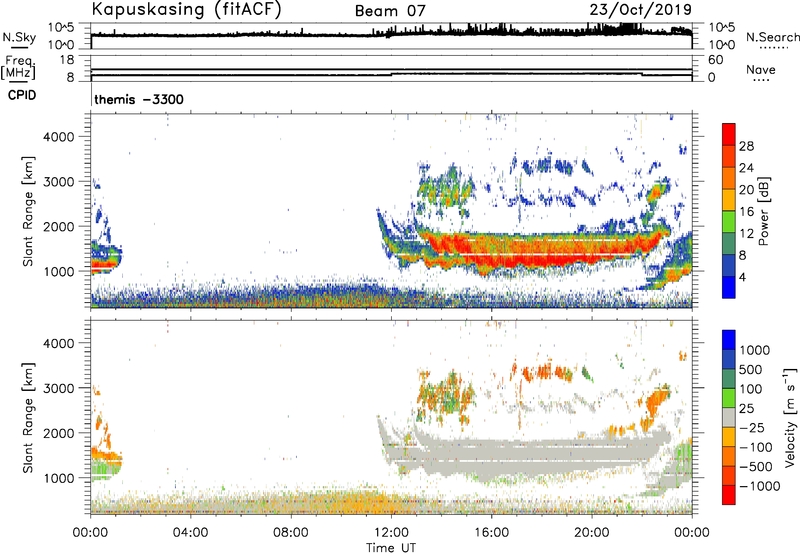This screenshot has width=800, height=554.
Task: Click the Slant Range label of power panel
Action: pos(28,211)
